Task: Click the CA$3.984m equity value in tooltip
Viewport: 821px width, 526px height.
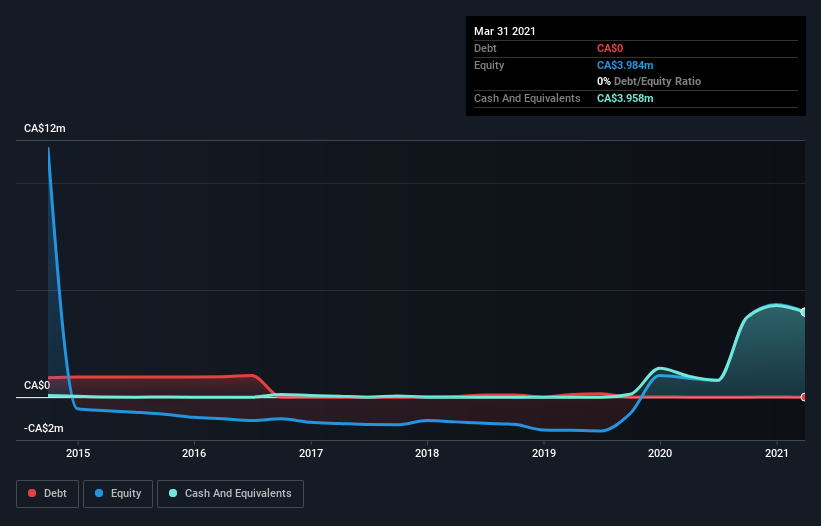Action: tap(625, 65)
